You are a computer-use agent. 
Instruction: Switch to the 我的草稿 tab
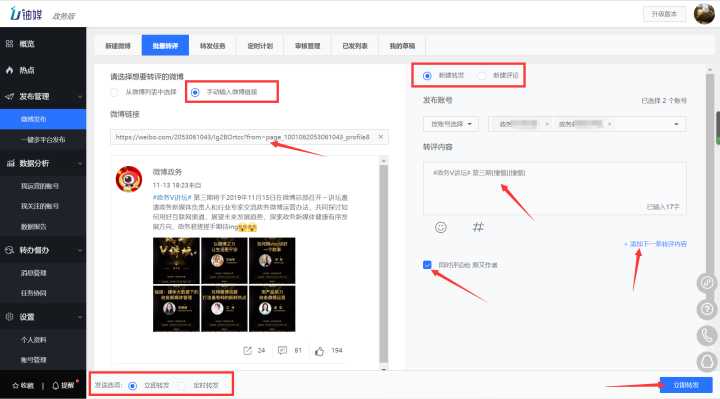pos(402,45)
